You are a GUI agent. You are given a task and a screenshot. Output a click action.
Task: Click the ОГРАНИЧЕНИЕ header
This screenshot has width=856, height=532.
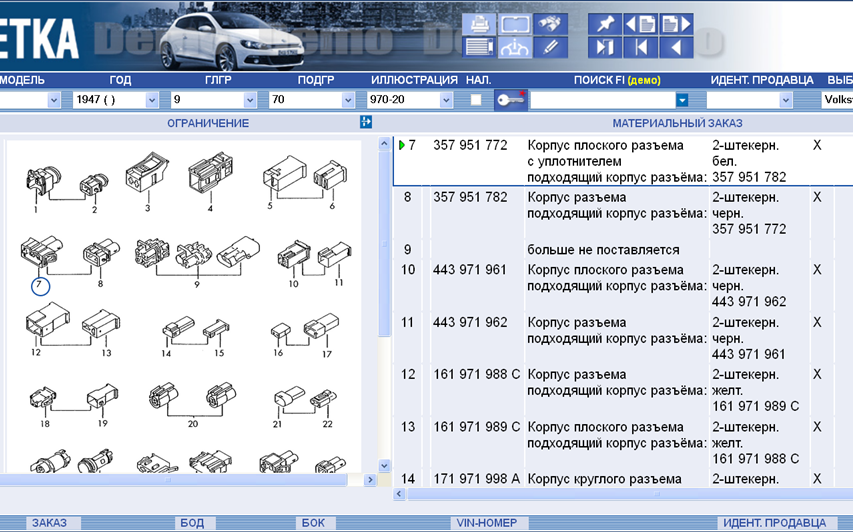point(208,123)
